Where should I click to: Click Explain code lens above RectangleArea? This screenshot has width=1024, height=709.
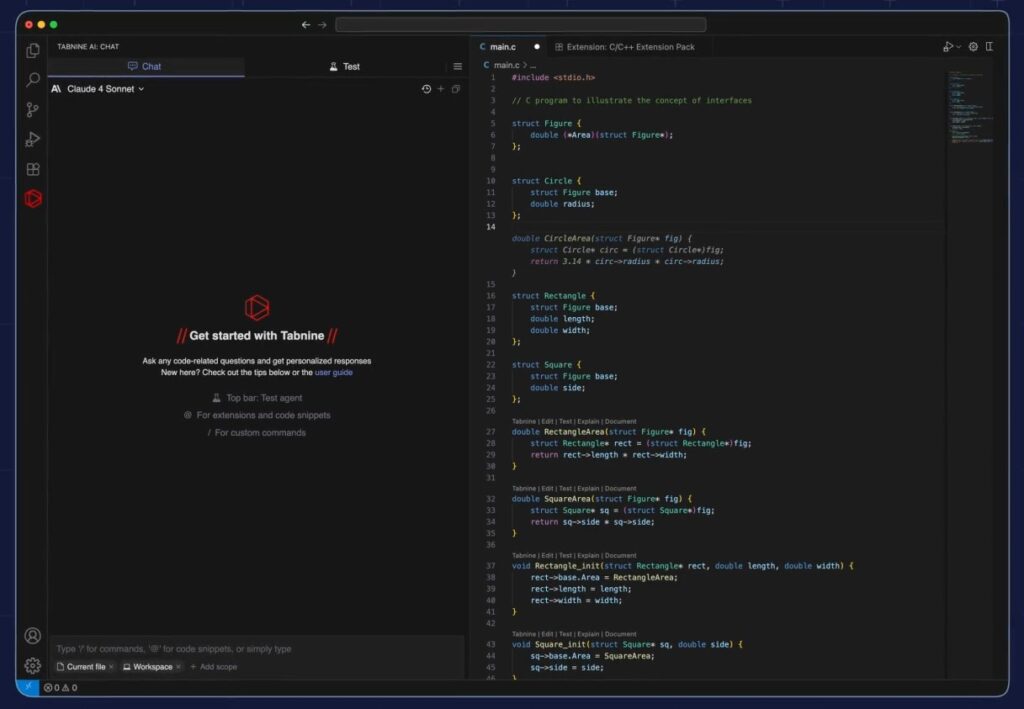pos(588,421)
